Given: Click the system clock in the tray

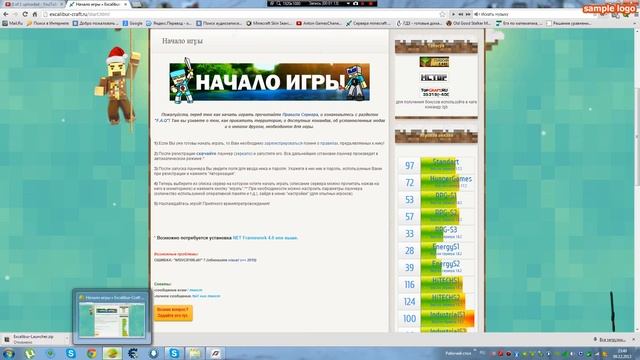Looking at the screenshot, I should [622, 353].
